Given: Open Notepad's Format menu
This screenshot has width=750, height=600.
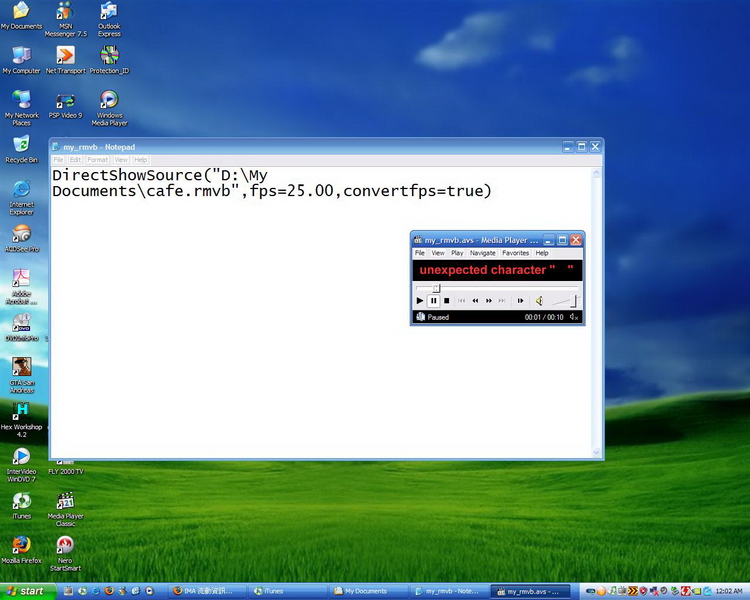Looking at the screenshot, I should (x=97, y=160).
